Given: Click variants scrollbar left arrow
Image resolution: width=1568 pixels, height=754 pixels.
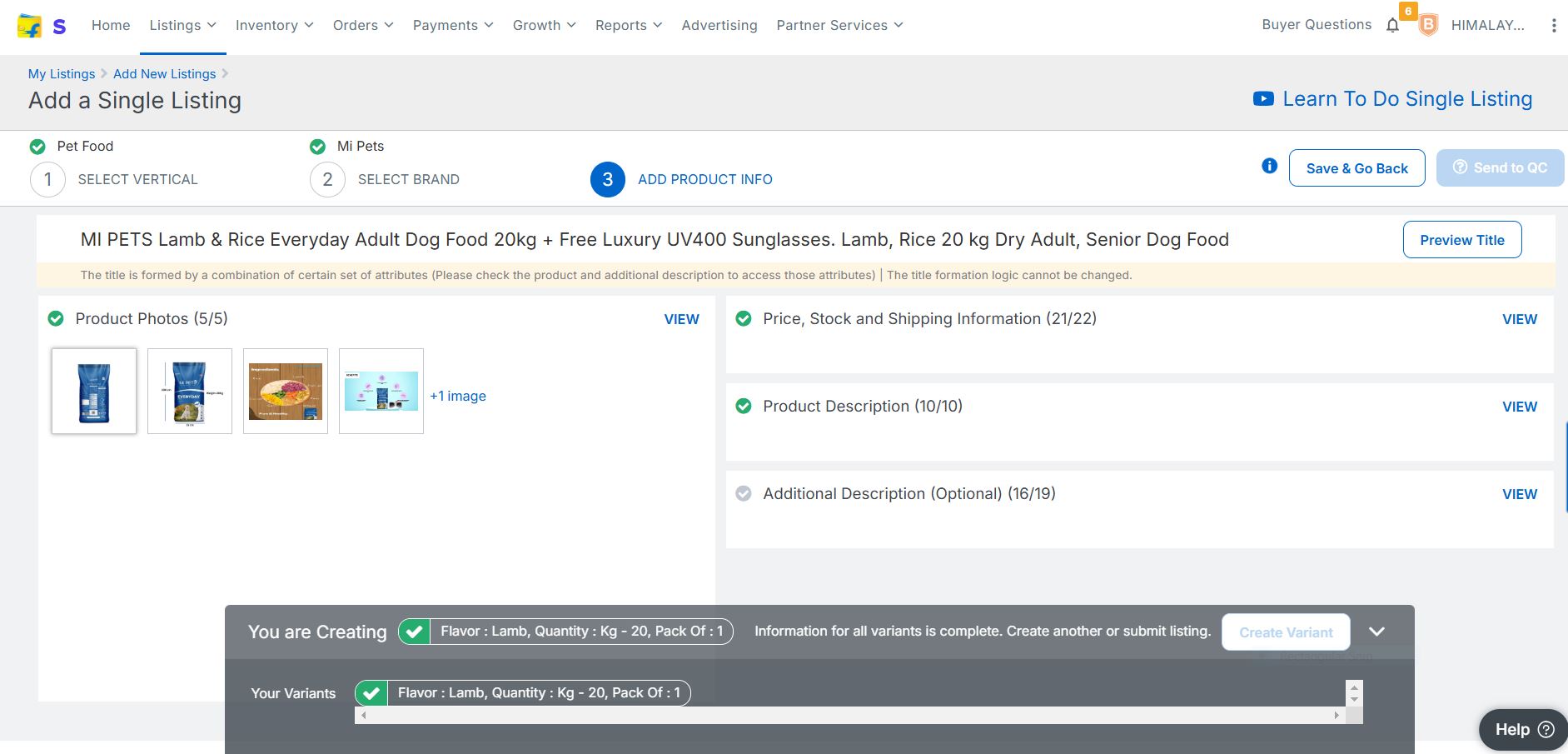Looking at the screenshot, I should point(364,715).
